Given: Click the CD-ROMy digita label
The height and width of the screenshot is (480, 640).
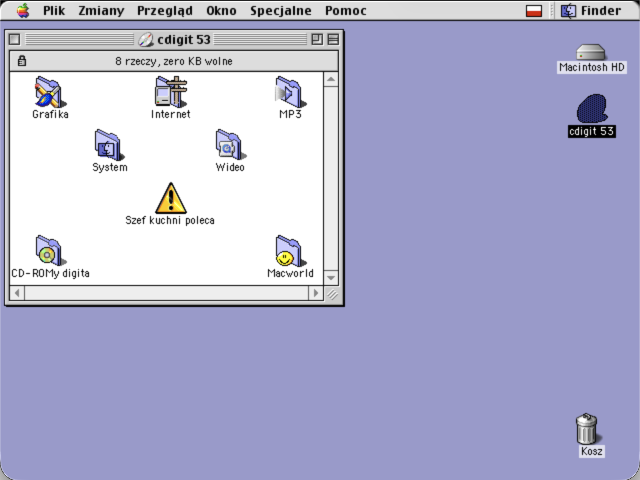Looking at the screenshot, I should tap(50, 273).
